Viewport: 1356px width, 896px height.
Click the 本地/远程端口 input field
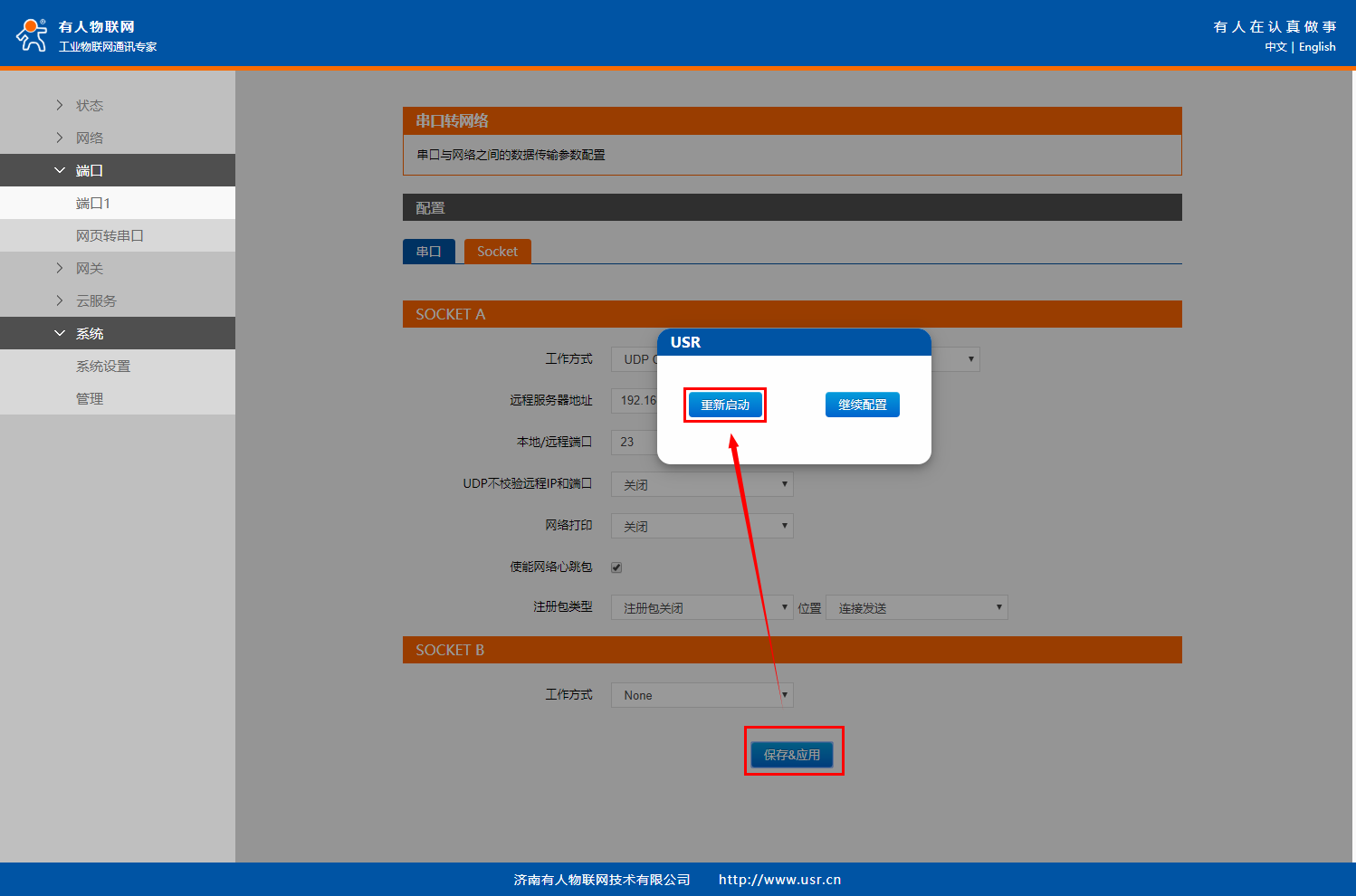coord(634,442)
